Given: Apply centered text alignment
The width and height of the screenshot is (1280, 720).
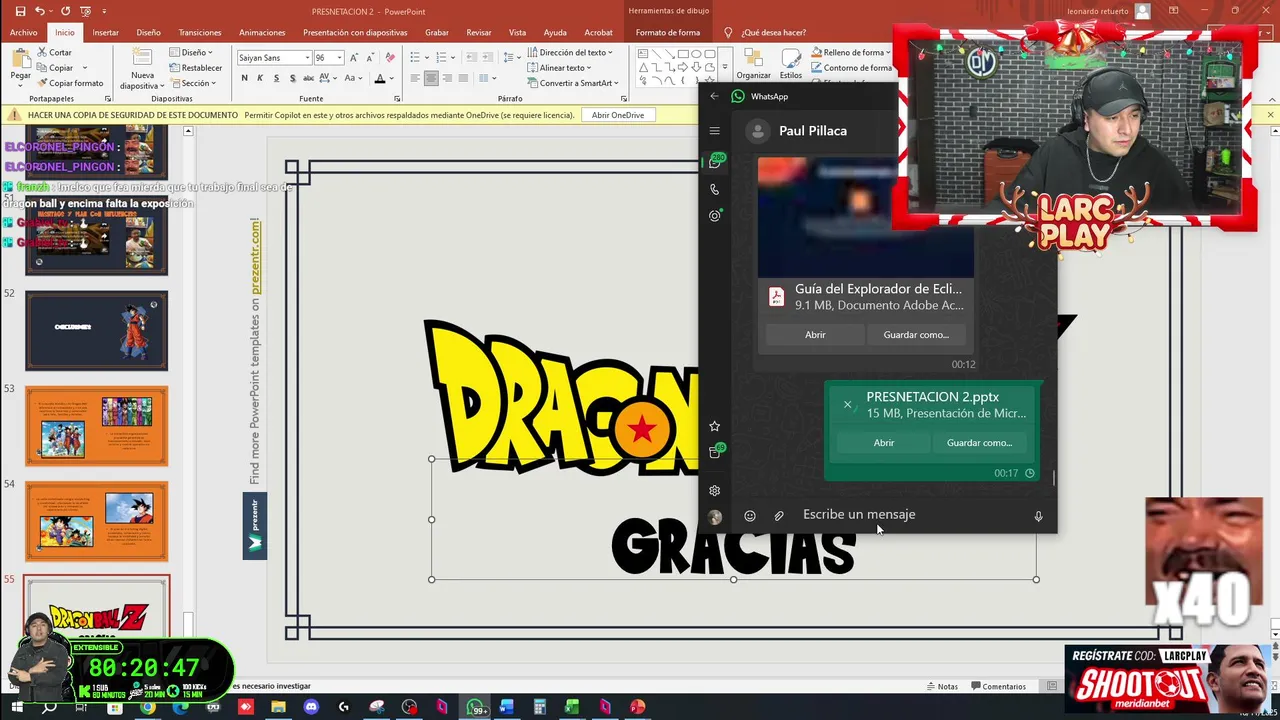Looking at the screenshot, I should coord(431,78).
